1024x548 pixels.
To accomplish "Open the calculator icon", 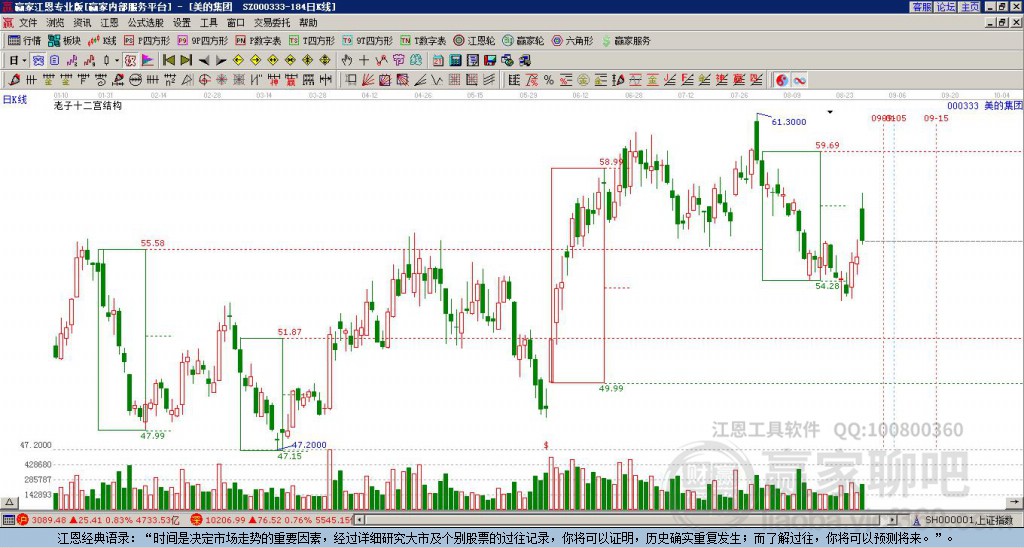I will 455,60.
